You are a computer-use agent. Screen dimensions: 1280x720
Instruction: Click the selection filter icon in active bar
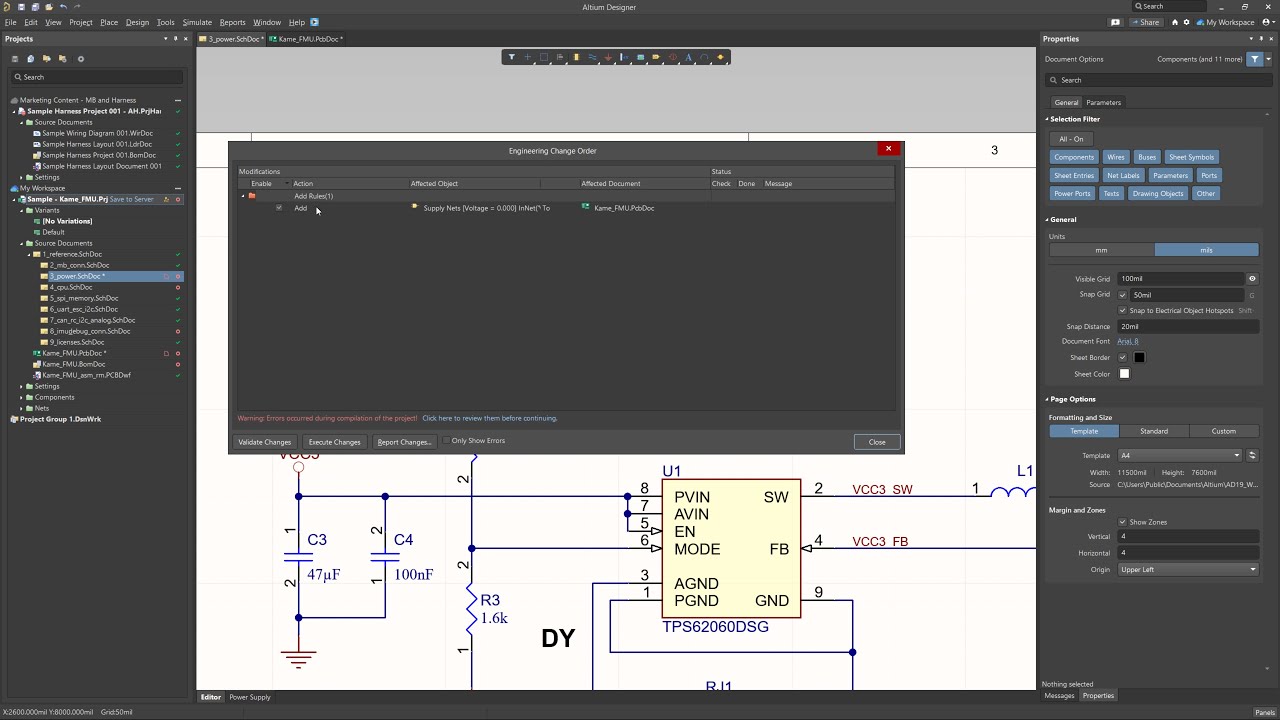(511, 57)
